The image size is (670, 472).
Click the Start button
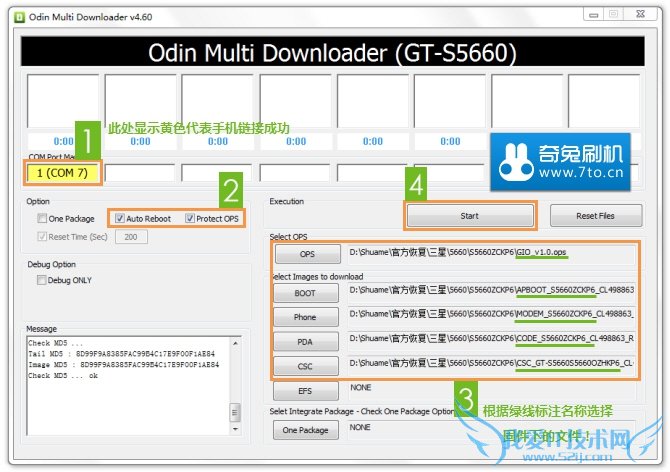[x=470, y=216]
